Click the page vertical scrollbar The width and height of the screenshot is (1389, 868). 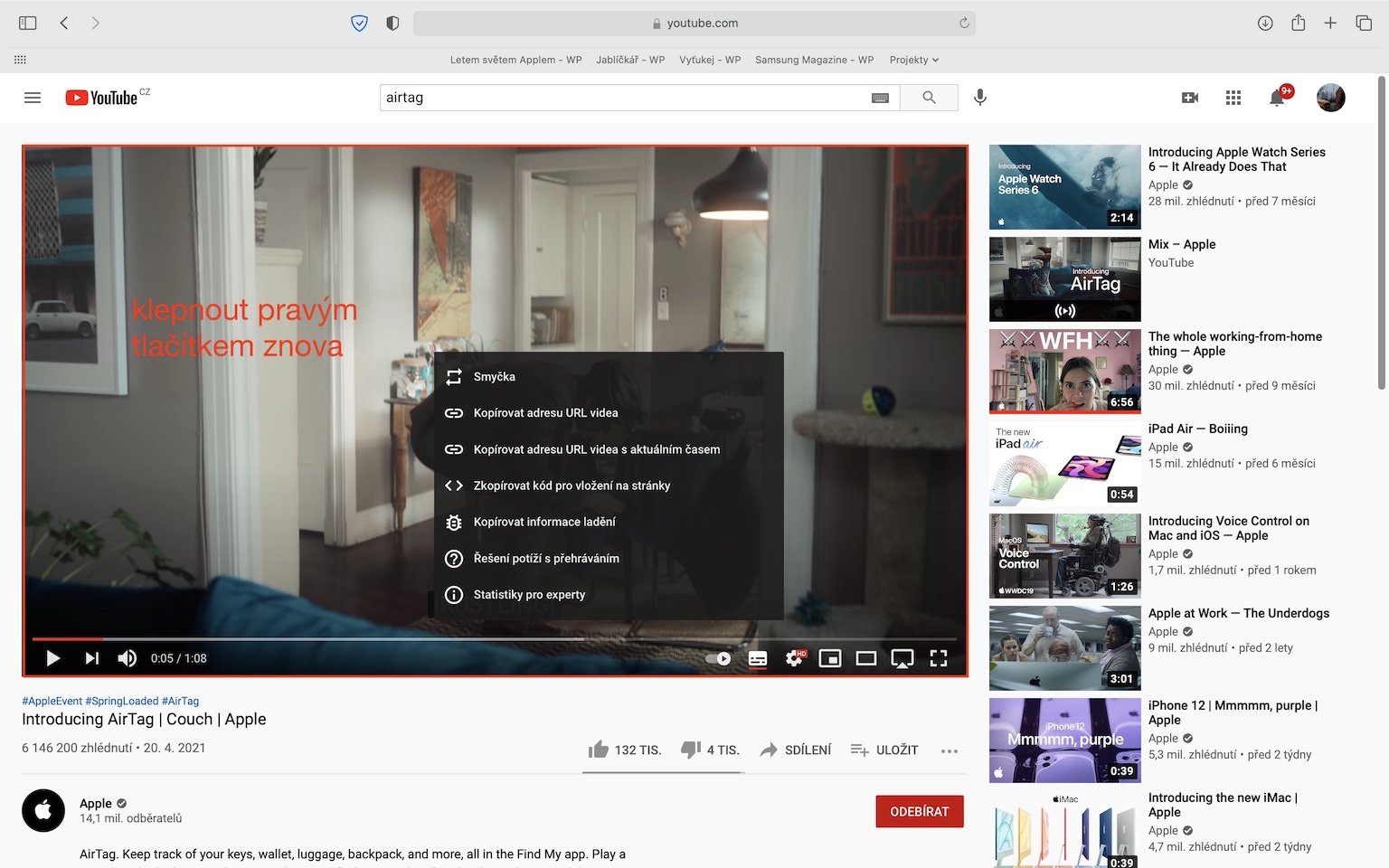pyautogui.click(x=1382, y=233)
